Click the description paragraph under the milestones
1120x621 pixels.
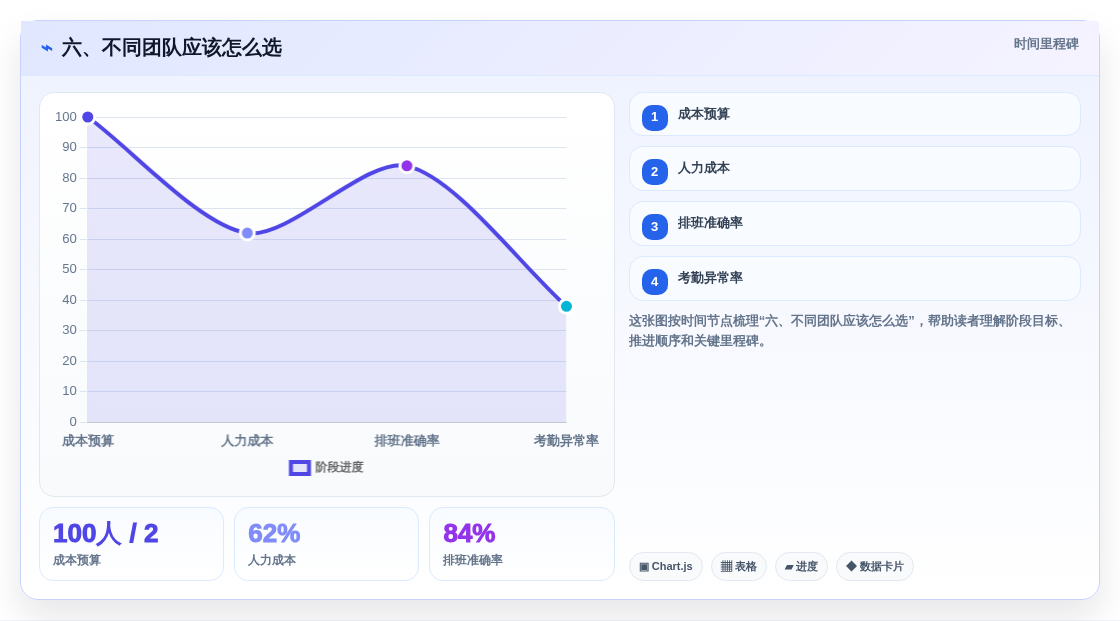coord(850,331)
